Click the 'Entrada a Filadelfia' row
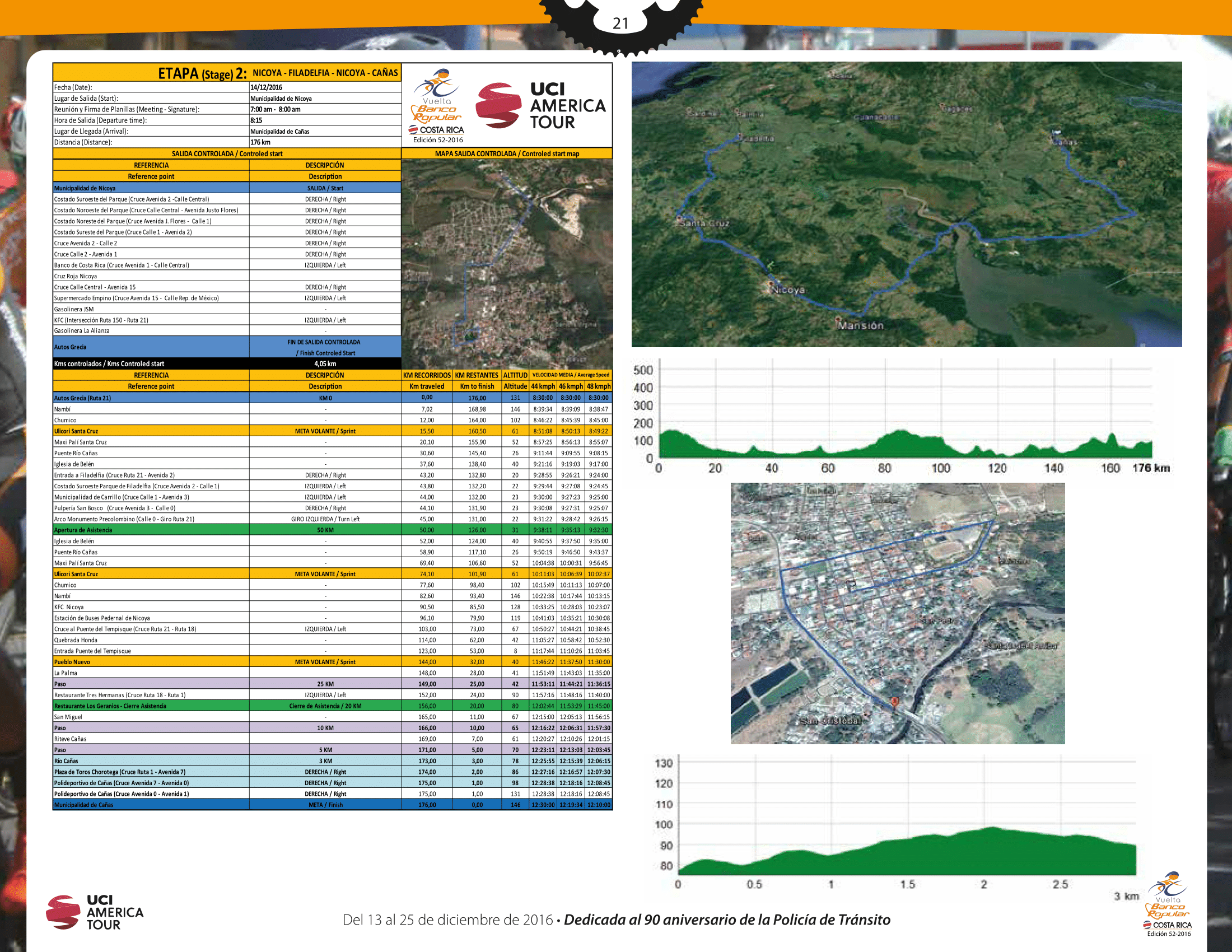 coord(333,475)
